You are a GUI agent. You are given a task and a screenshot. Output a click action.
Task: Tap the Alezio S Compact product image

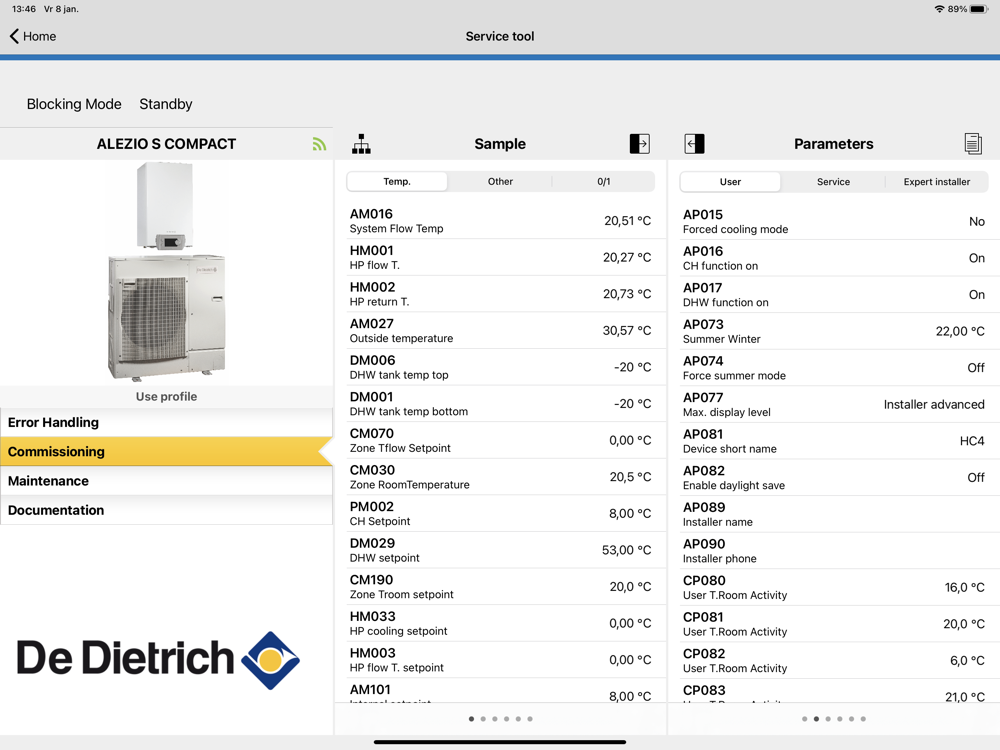pyautogui.click(x=166, y=271)
